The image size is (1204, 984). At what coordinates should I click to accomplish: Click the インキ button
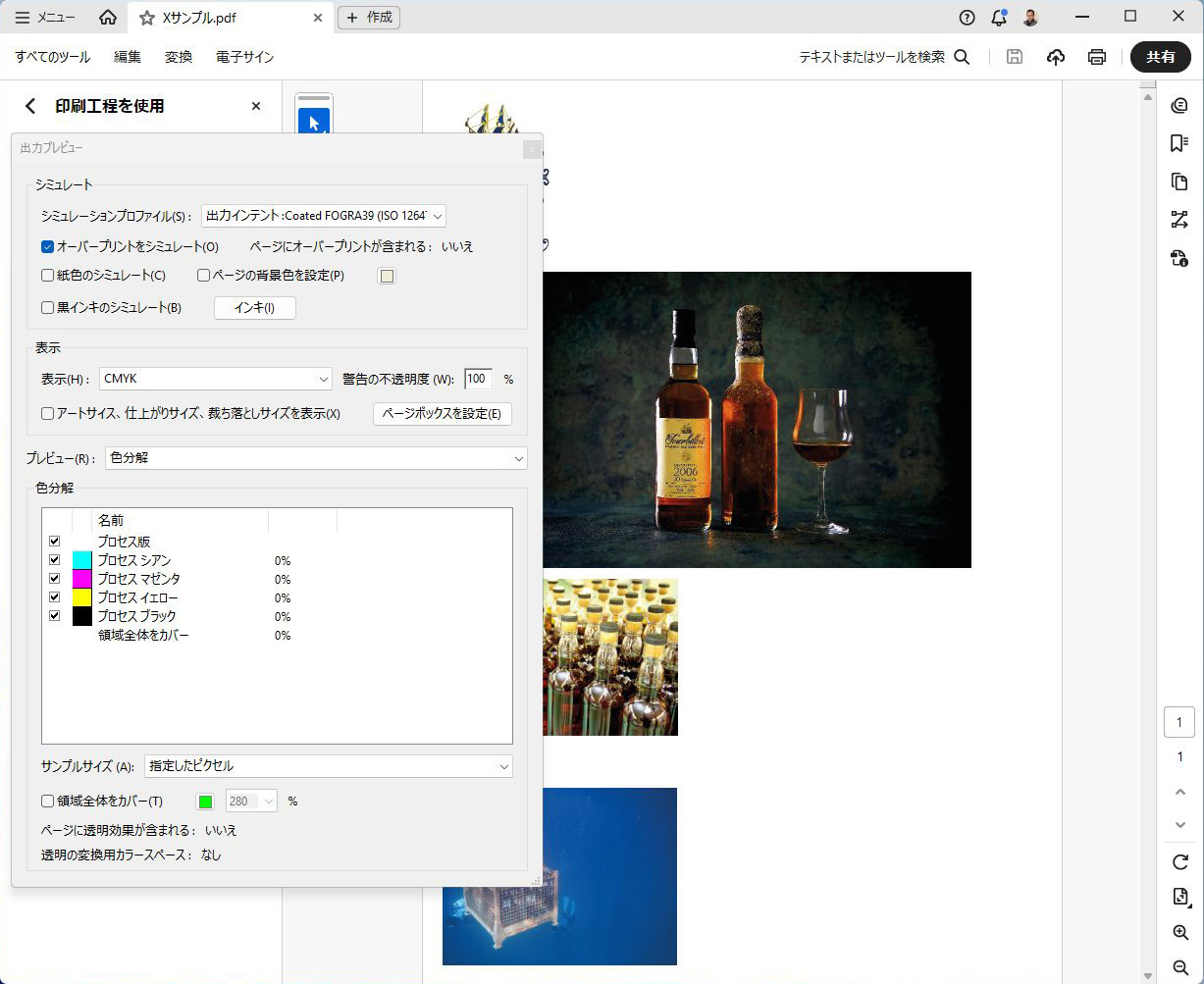coord(254,308)
